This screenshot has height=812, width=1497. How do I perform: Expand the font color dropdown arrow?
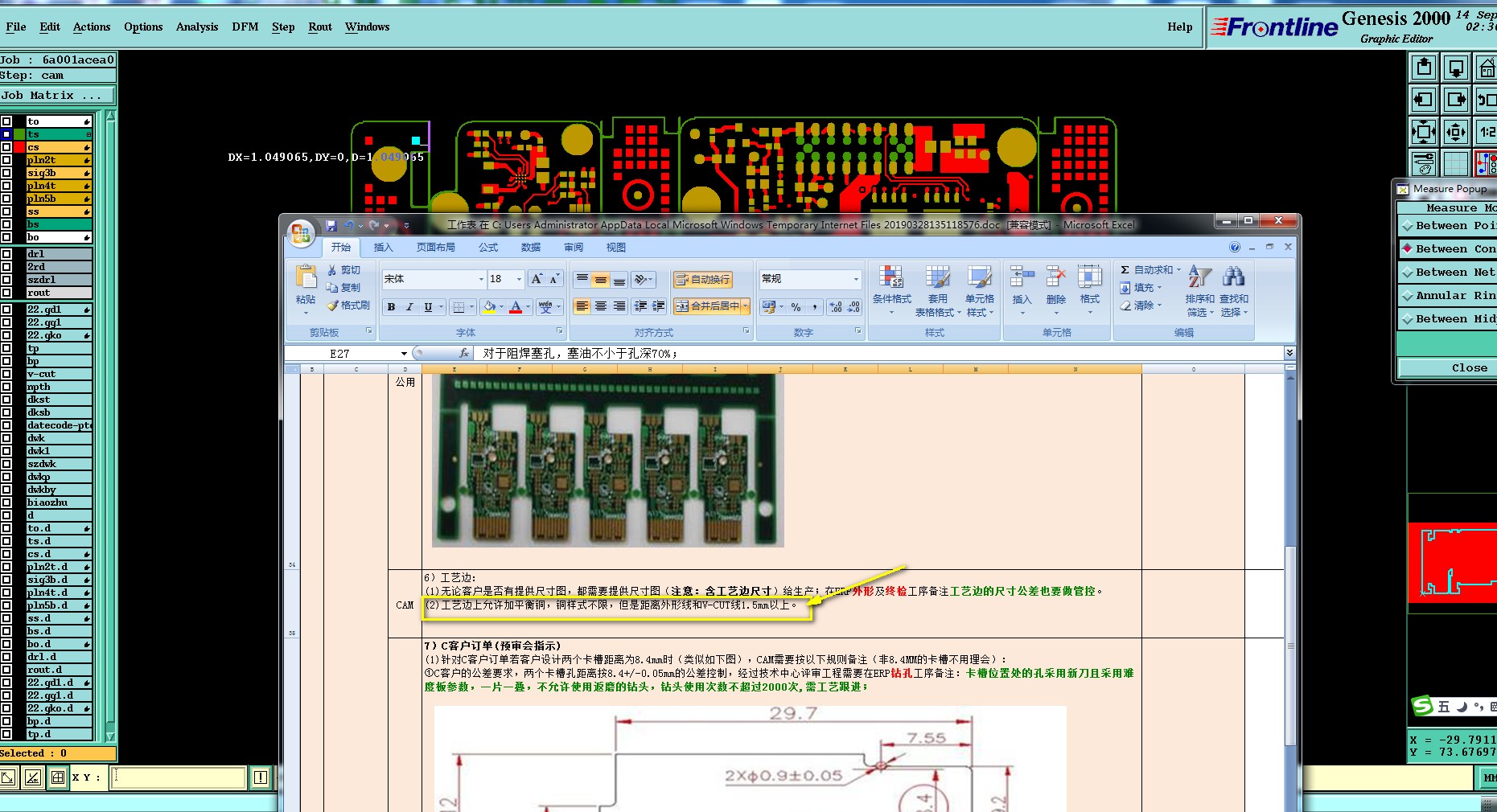528,306
